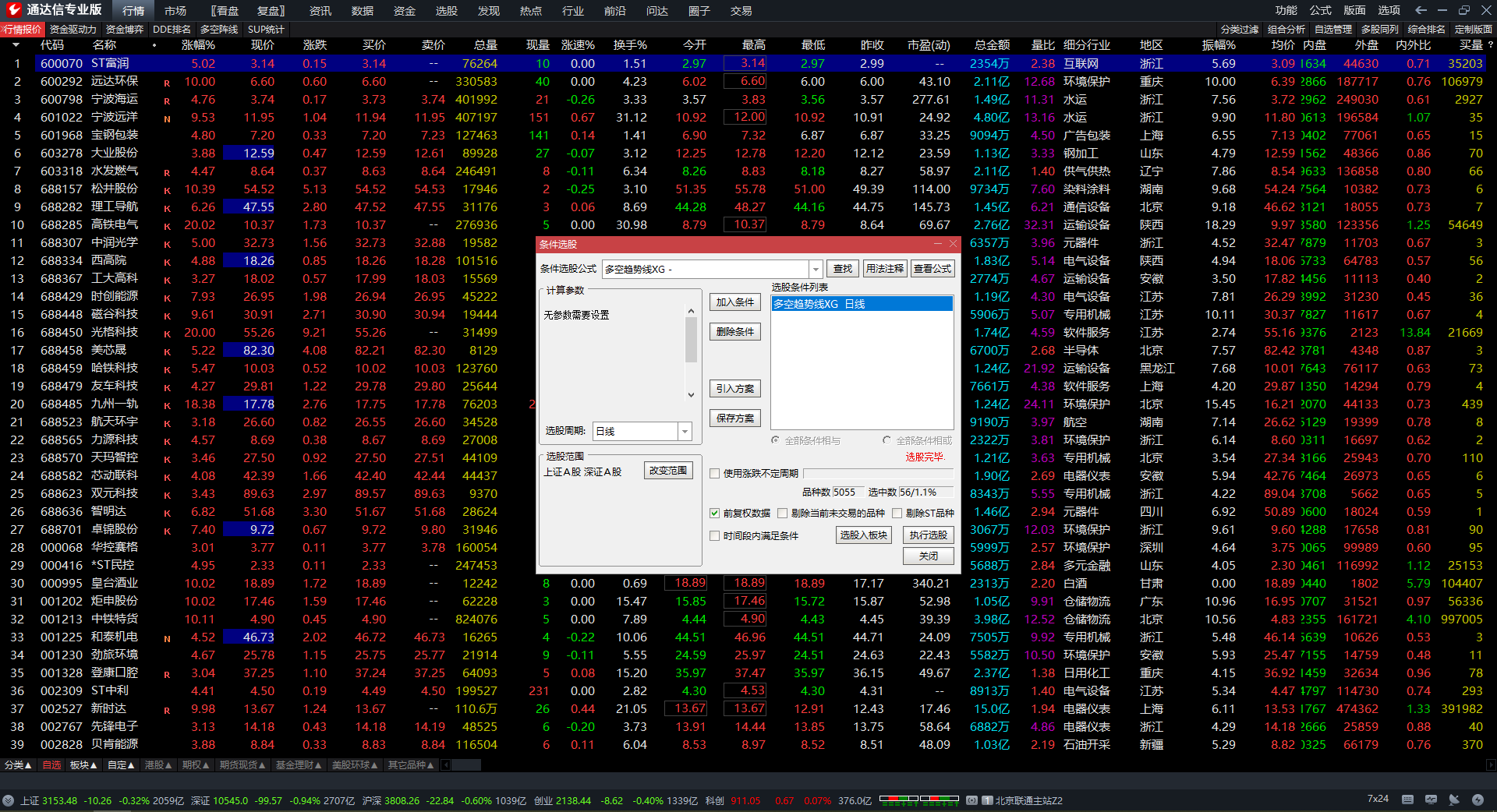
Task: Expand the 条件选股公式 dropdown
Action: (x=816, y=269)
